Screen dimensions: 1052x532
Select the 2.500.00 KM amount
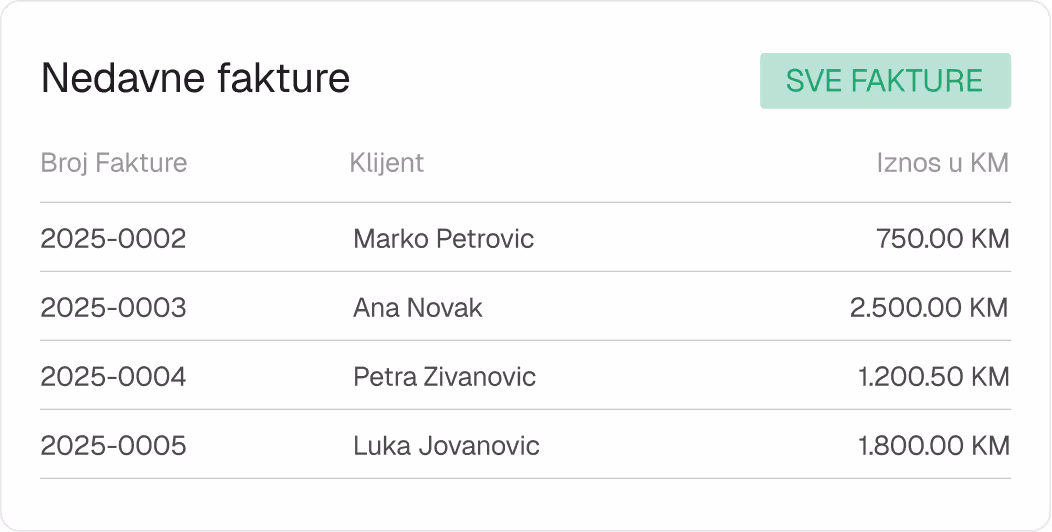pos(929,308)
